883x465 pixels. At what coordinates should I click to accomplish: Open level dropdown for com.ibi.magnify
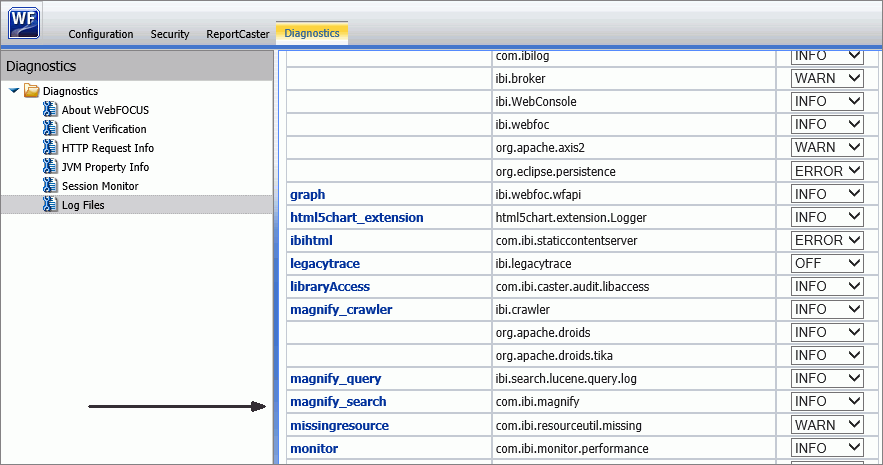[x=827, y=402]
